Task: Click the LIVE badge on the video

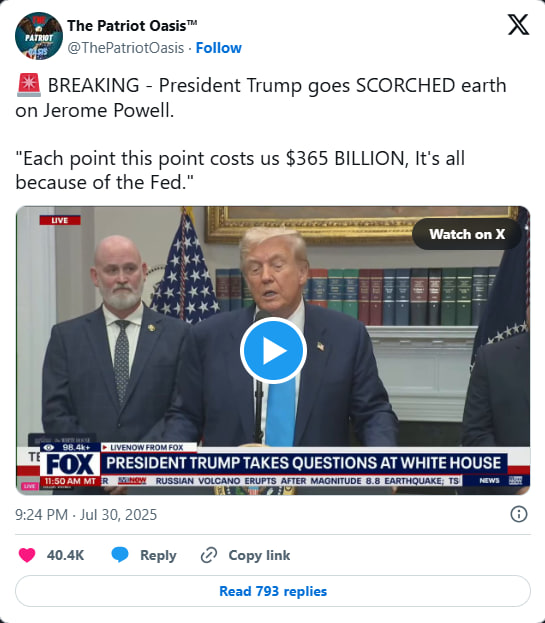Action: coord(60,220)
